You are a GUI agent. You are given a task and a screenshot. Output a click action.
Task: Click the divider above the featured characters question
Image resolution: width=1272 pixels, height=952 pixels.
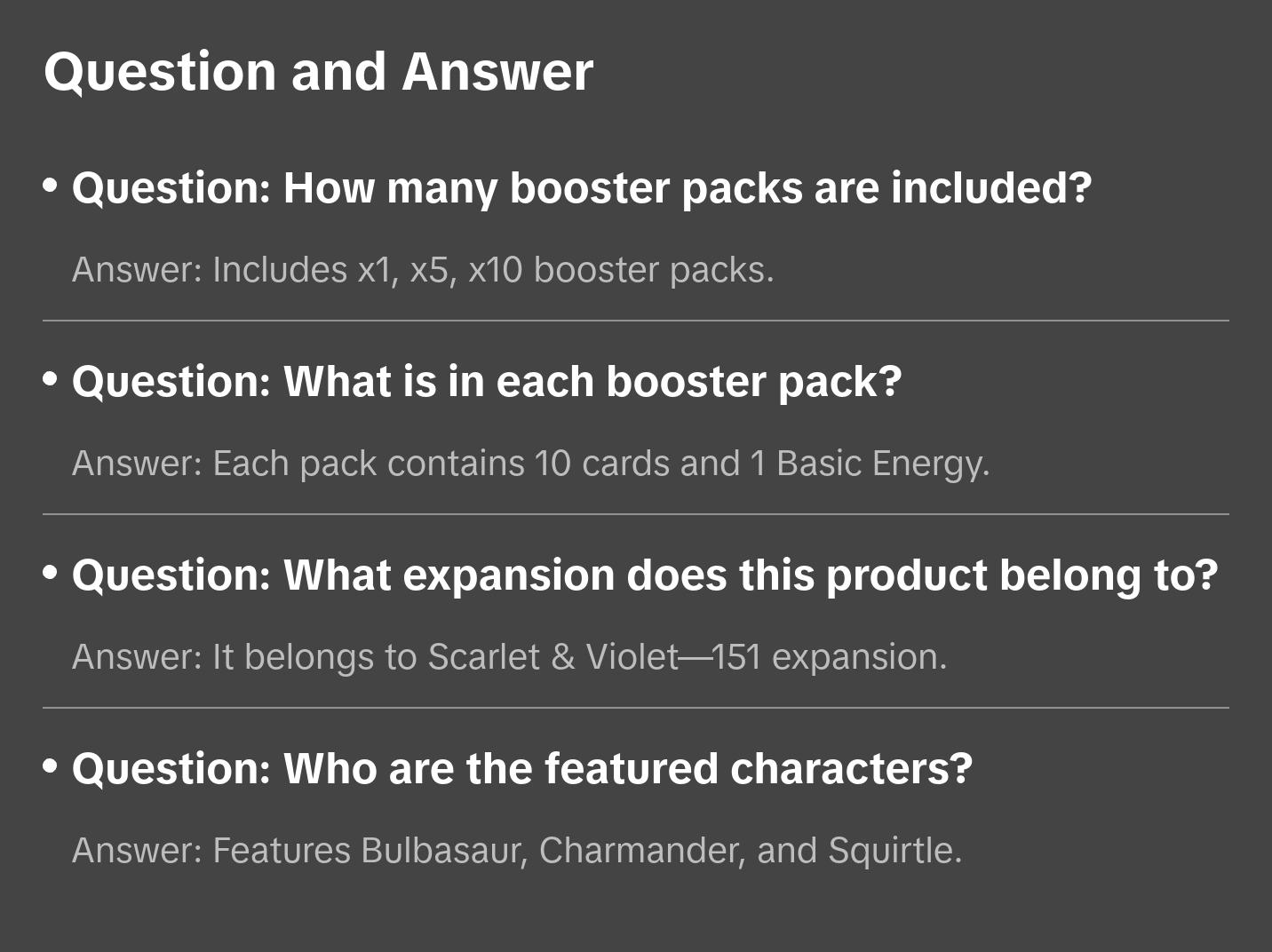[x=636, y=708]
